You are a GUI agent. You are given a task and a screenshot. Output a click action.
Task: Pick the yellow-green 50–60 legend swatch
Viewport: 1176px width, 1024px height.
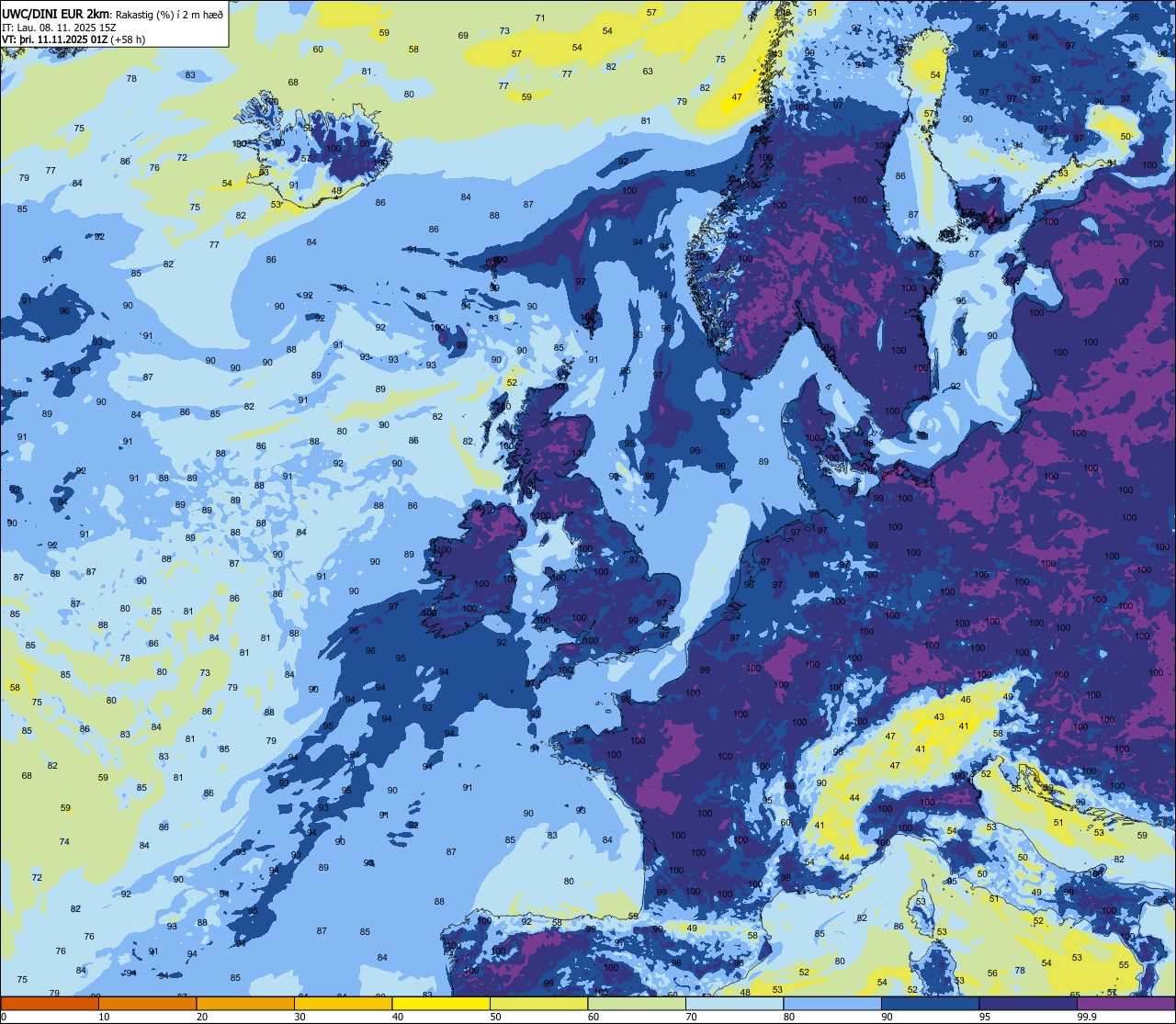(538, 1003)
